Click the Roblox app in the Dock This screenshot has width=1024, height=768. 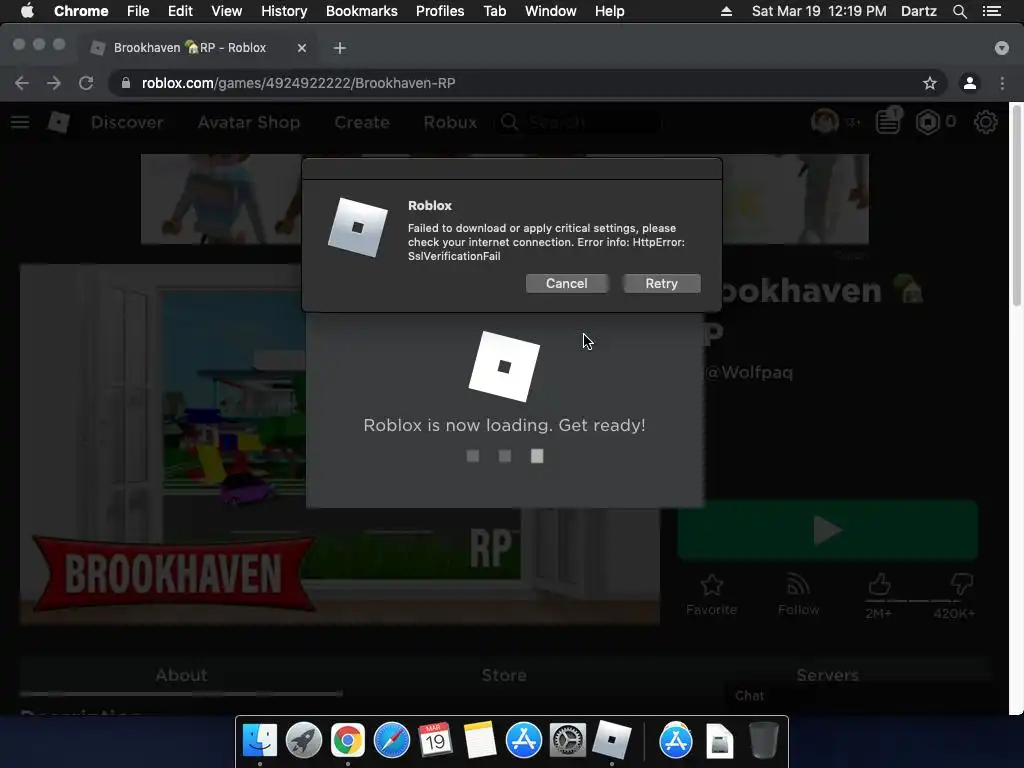(612, 741)
